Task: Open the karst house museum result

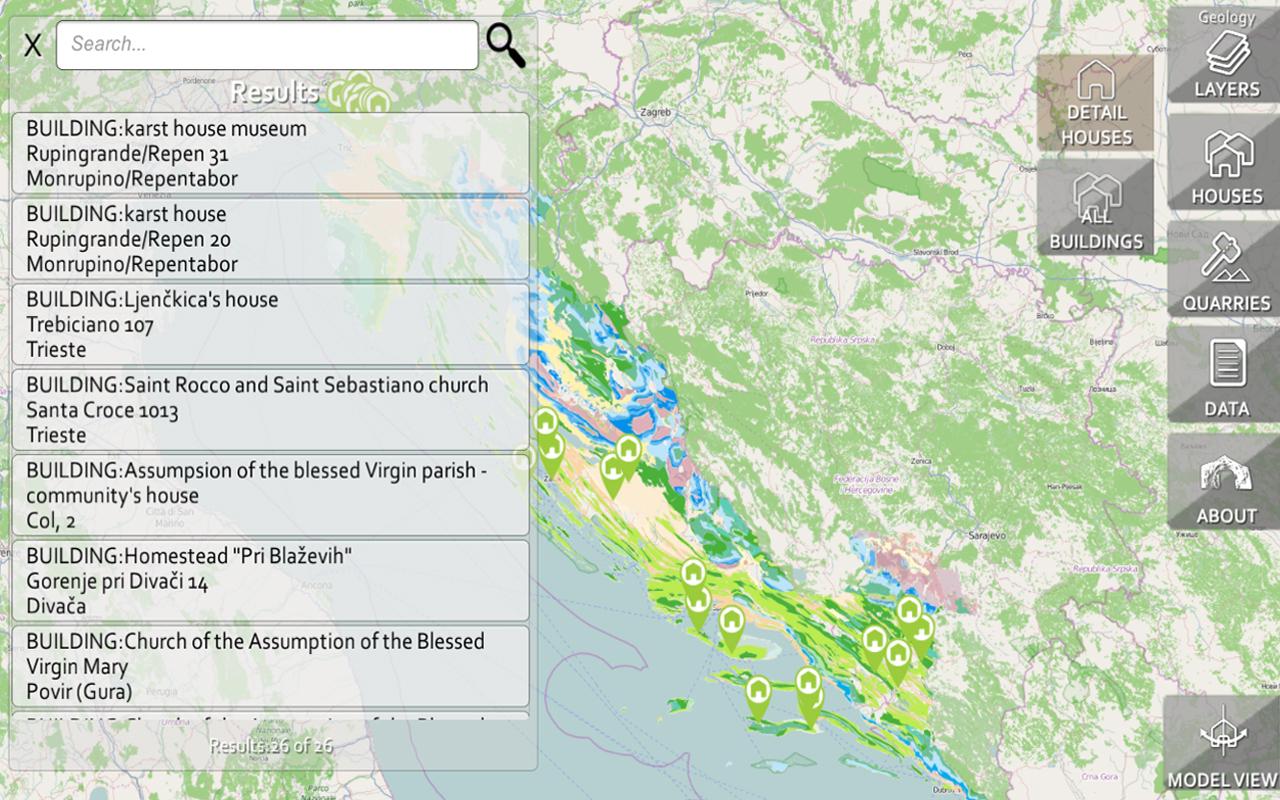Action: tap(270, 153)
